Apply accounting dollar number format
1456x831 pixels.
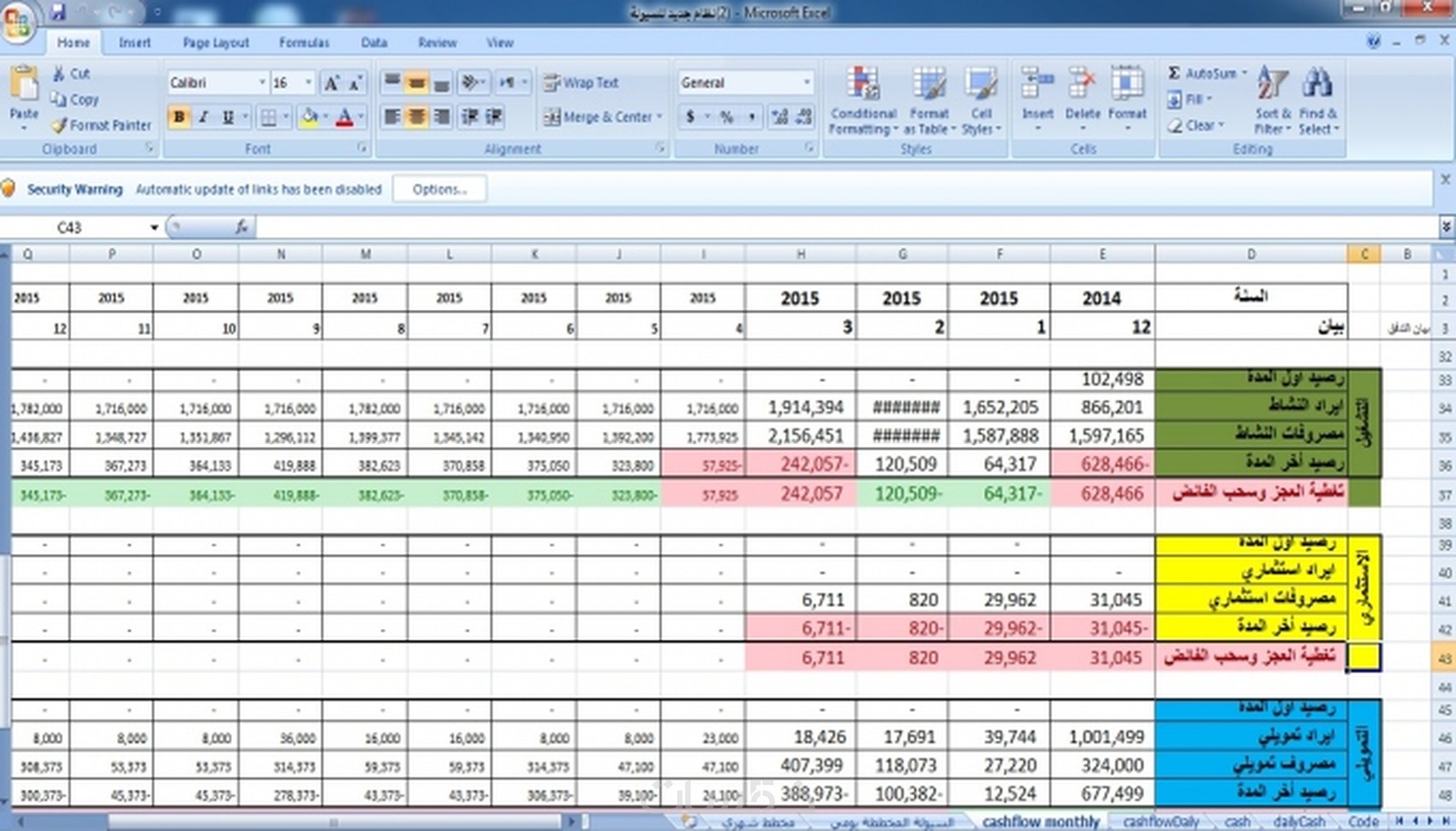coord(690,117)
